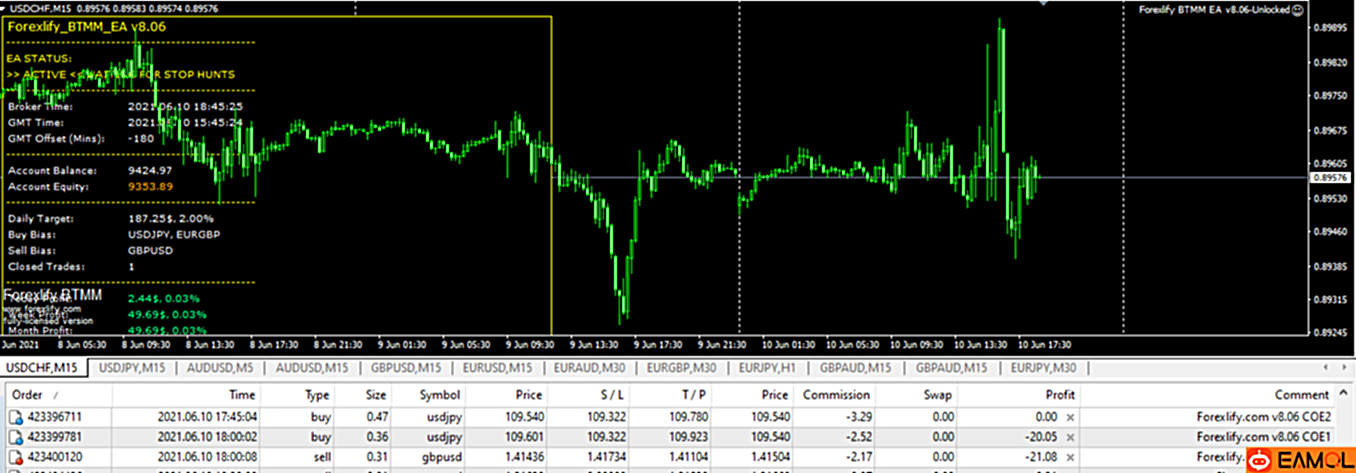Image resolution: width=1356 pixels, height=473 pixels.
Task: Click the chart shift triangle marker at top
Action: pyautogui.click(x=1045, y=4)
